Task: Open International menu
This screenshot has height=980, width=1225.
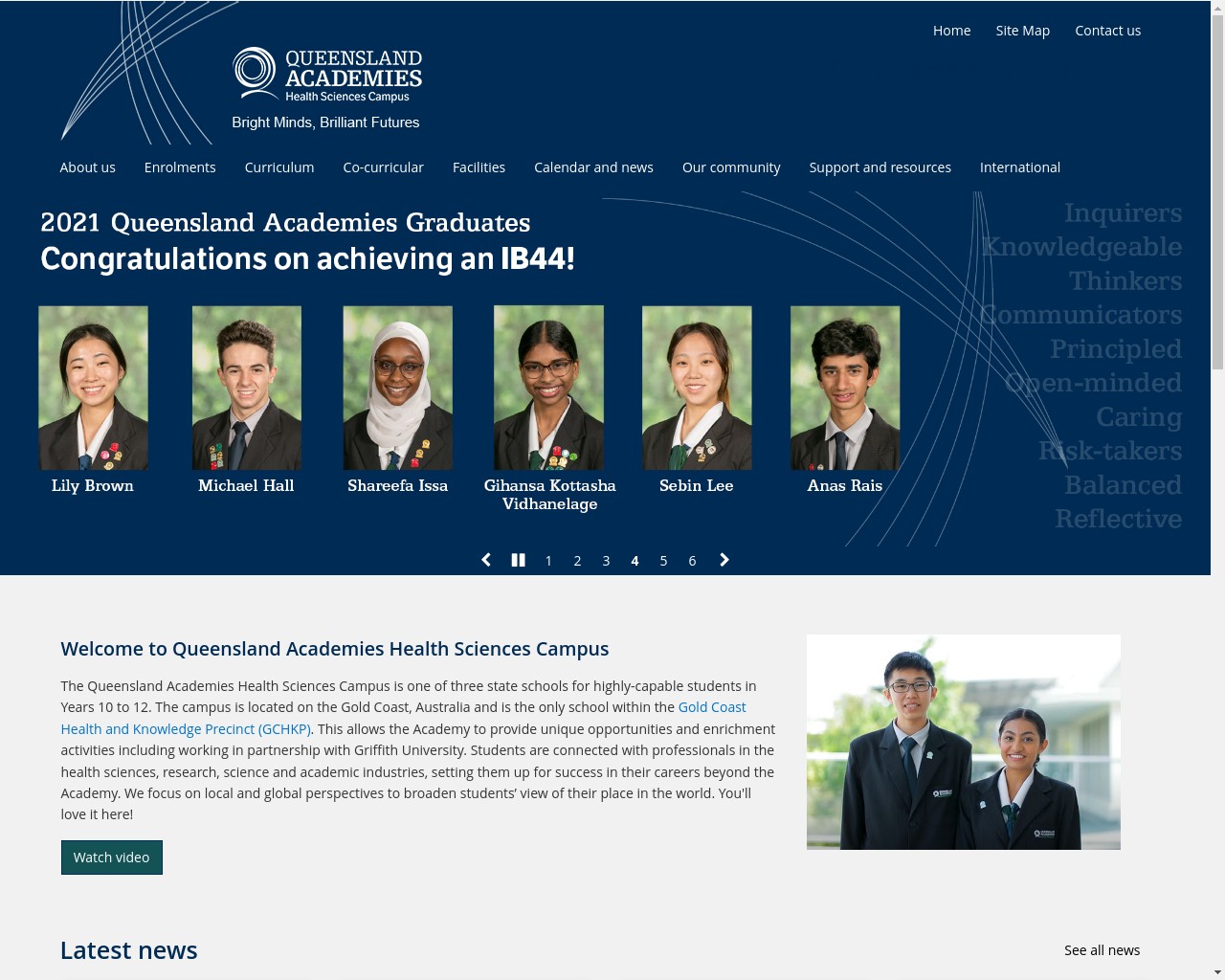Action: pos(1019,167)
